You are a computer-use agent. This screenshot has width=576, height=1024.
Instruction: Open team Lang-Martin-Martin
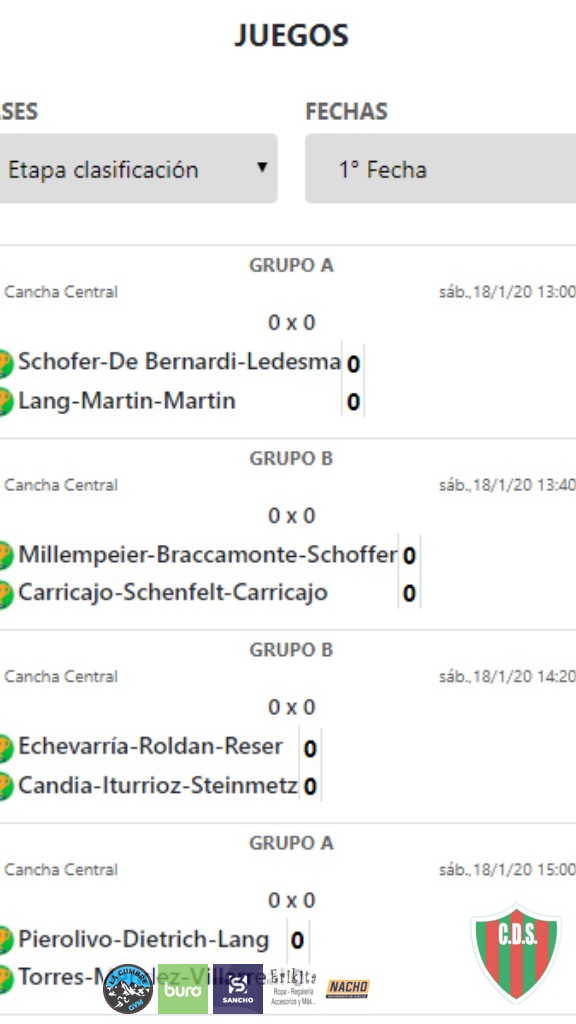127,400
